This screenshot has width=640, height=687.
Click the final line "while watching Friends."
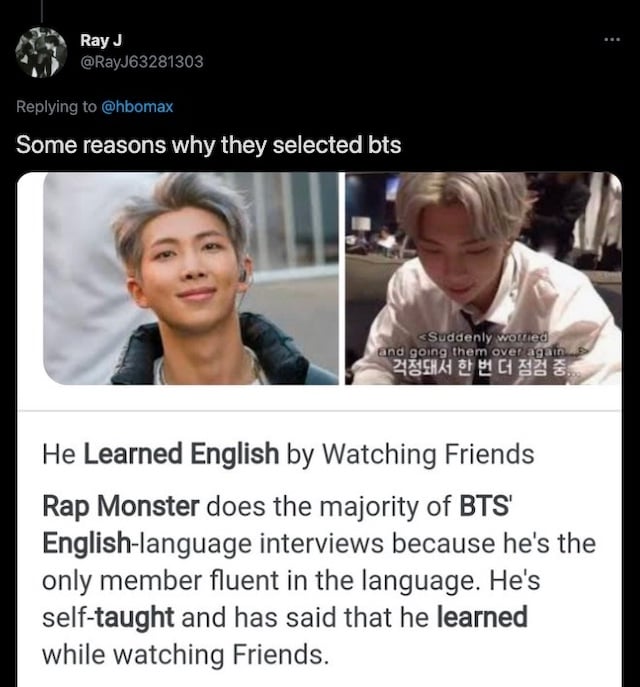(x=185, y=655)
